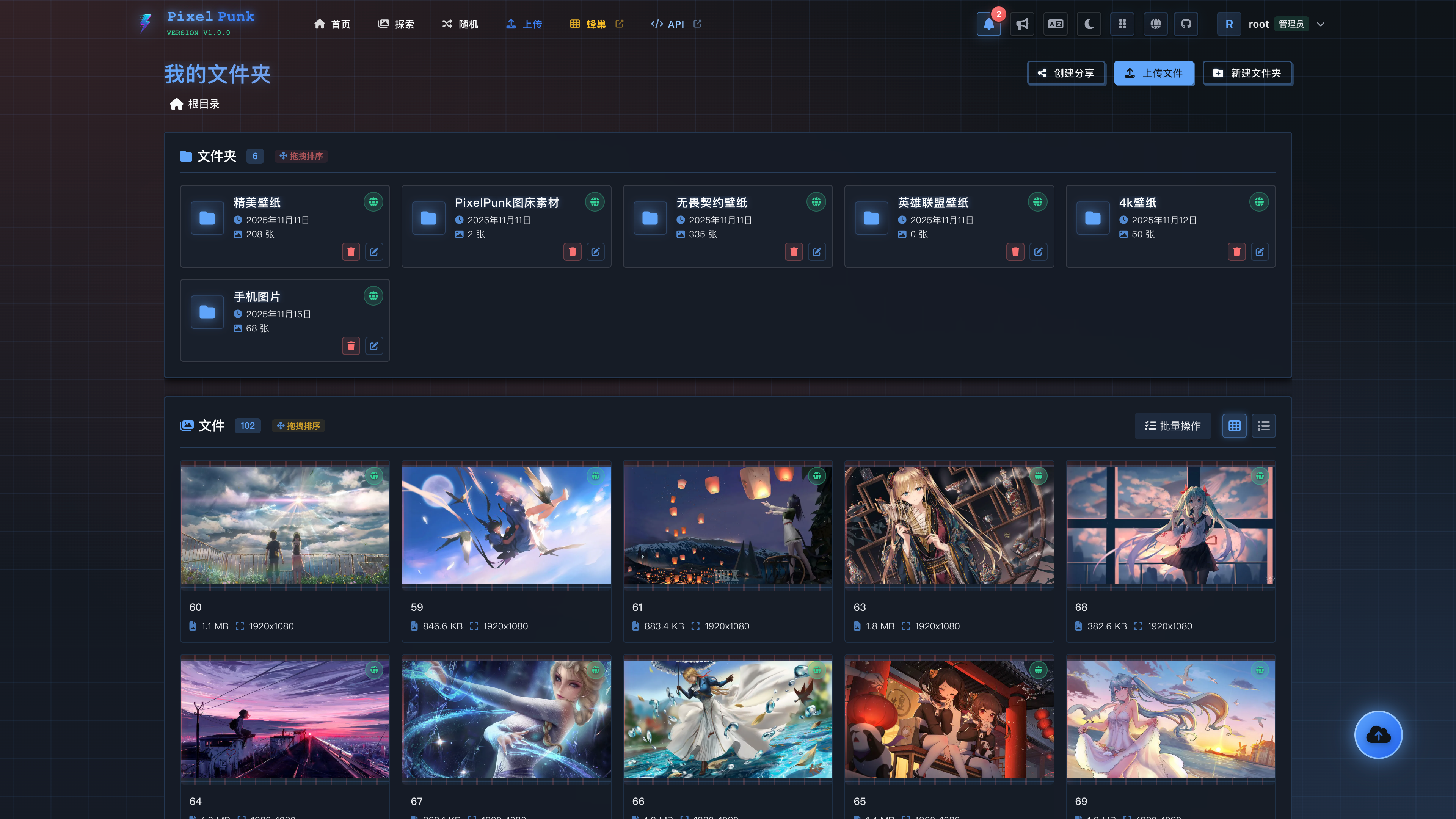Viewport: 1456px width, 819px height.
Task: Create a share via 创建分享 button
Action: 1066,73
